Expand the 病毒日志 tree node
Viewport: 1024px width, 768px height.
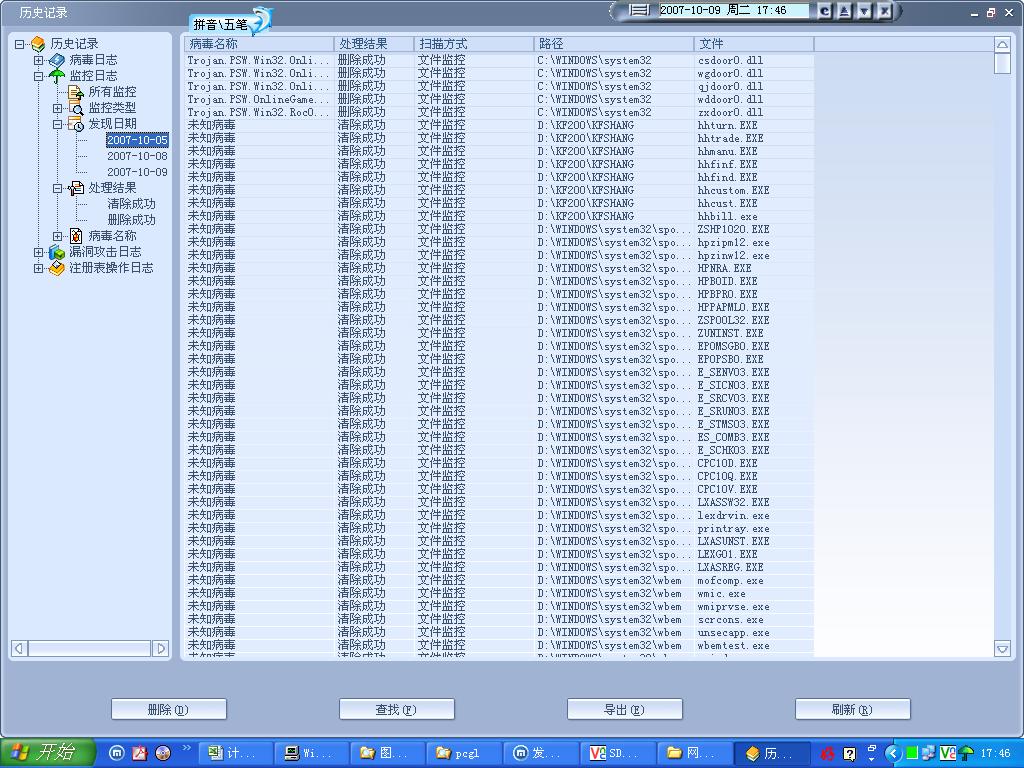click(x=39, y=60)
